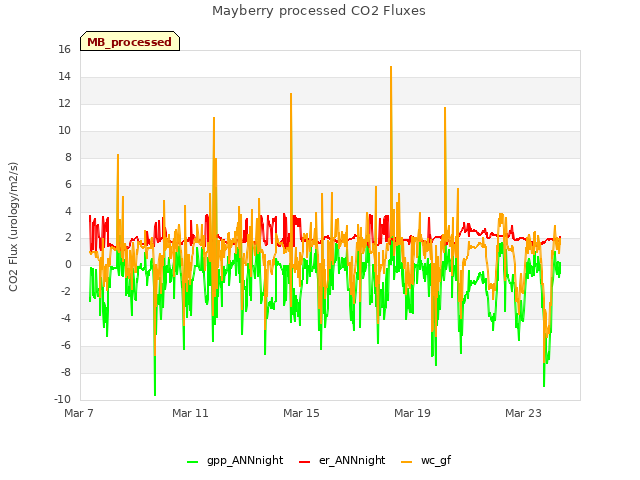Click the y-axis value 10
Image resolution: width=640 pixels, height=480 pixels.
(64, 130)
